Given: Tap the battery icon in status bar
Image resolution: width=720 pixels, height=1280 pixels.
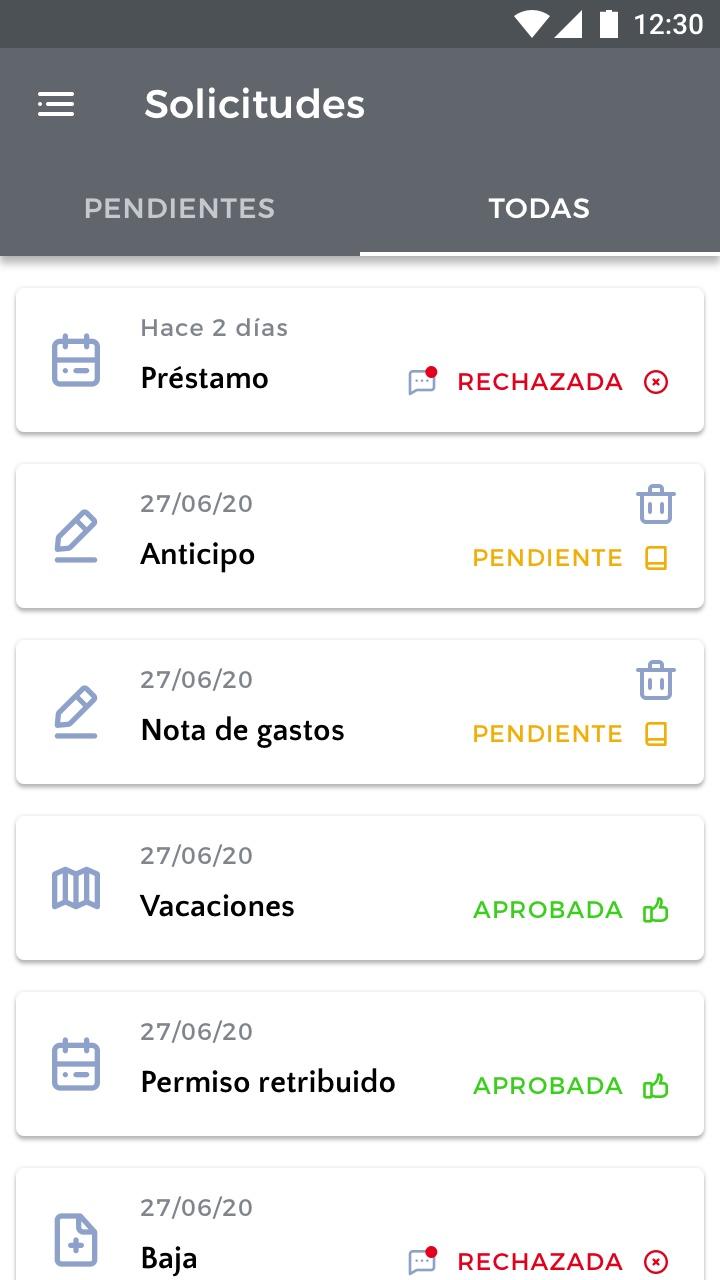Looking at the screenshot, I should (609, 24).
